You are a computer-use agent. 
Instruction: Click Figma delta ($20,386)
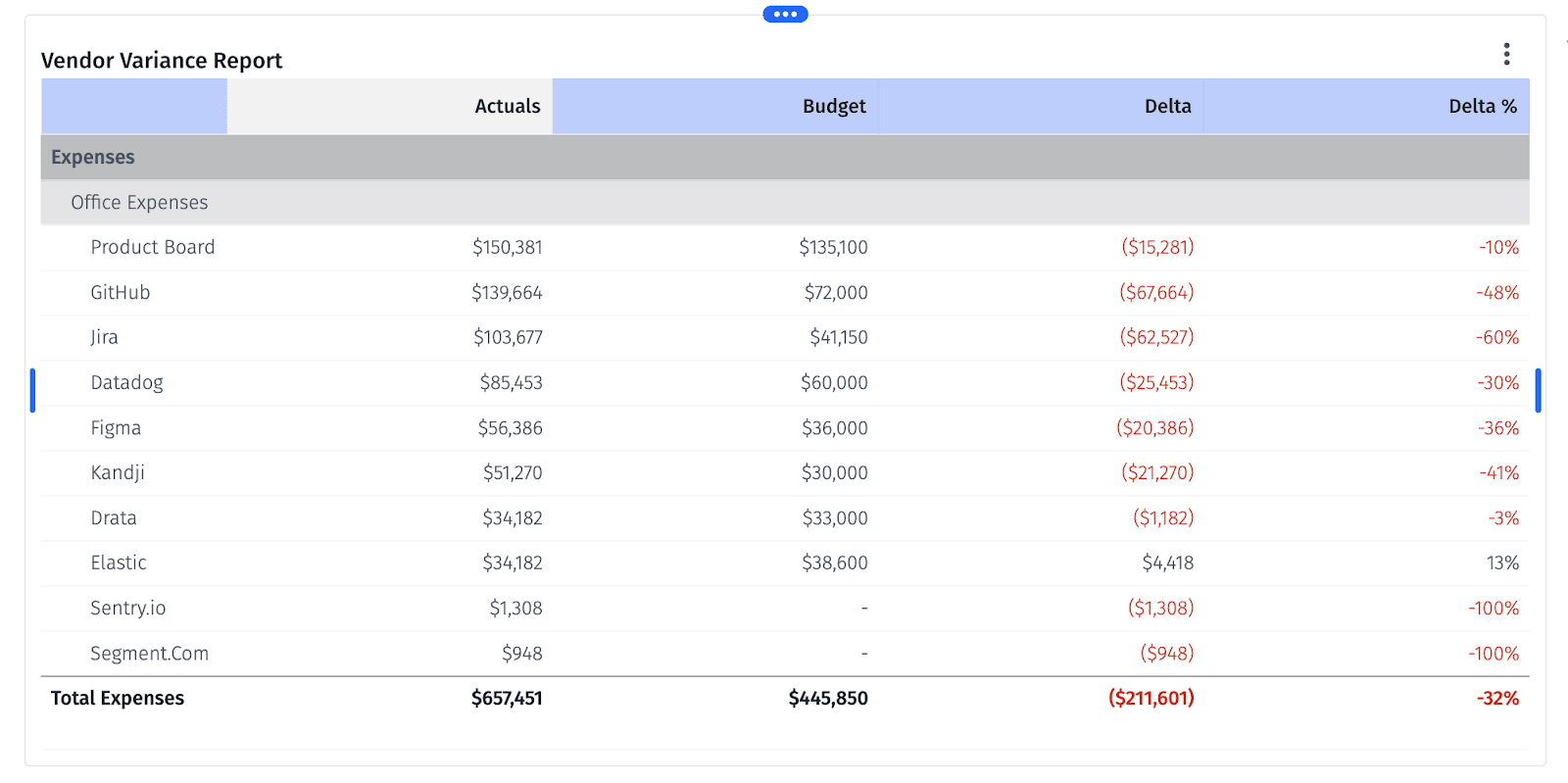1154,428
